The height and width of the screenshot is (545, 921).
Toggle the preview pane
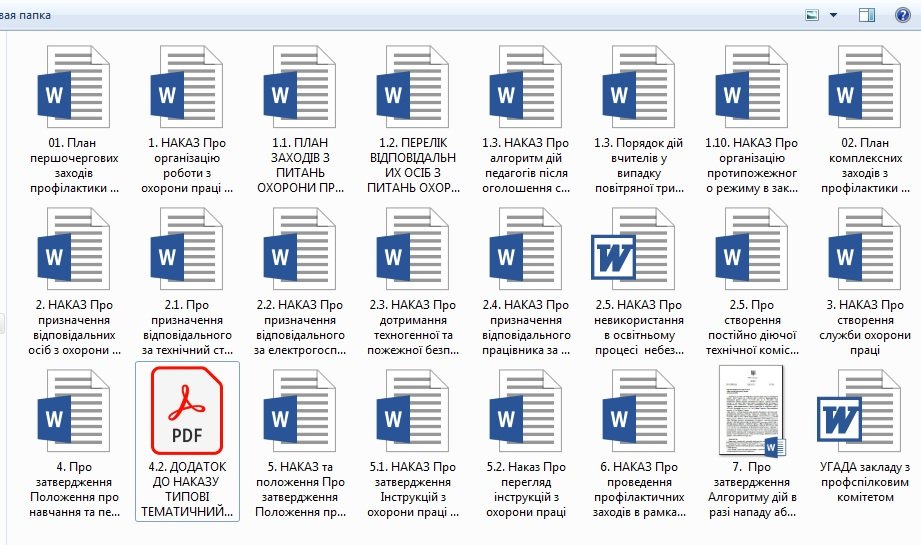(867, 15)
